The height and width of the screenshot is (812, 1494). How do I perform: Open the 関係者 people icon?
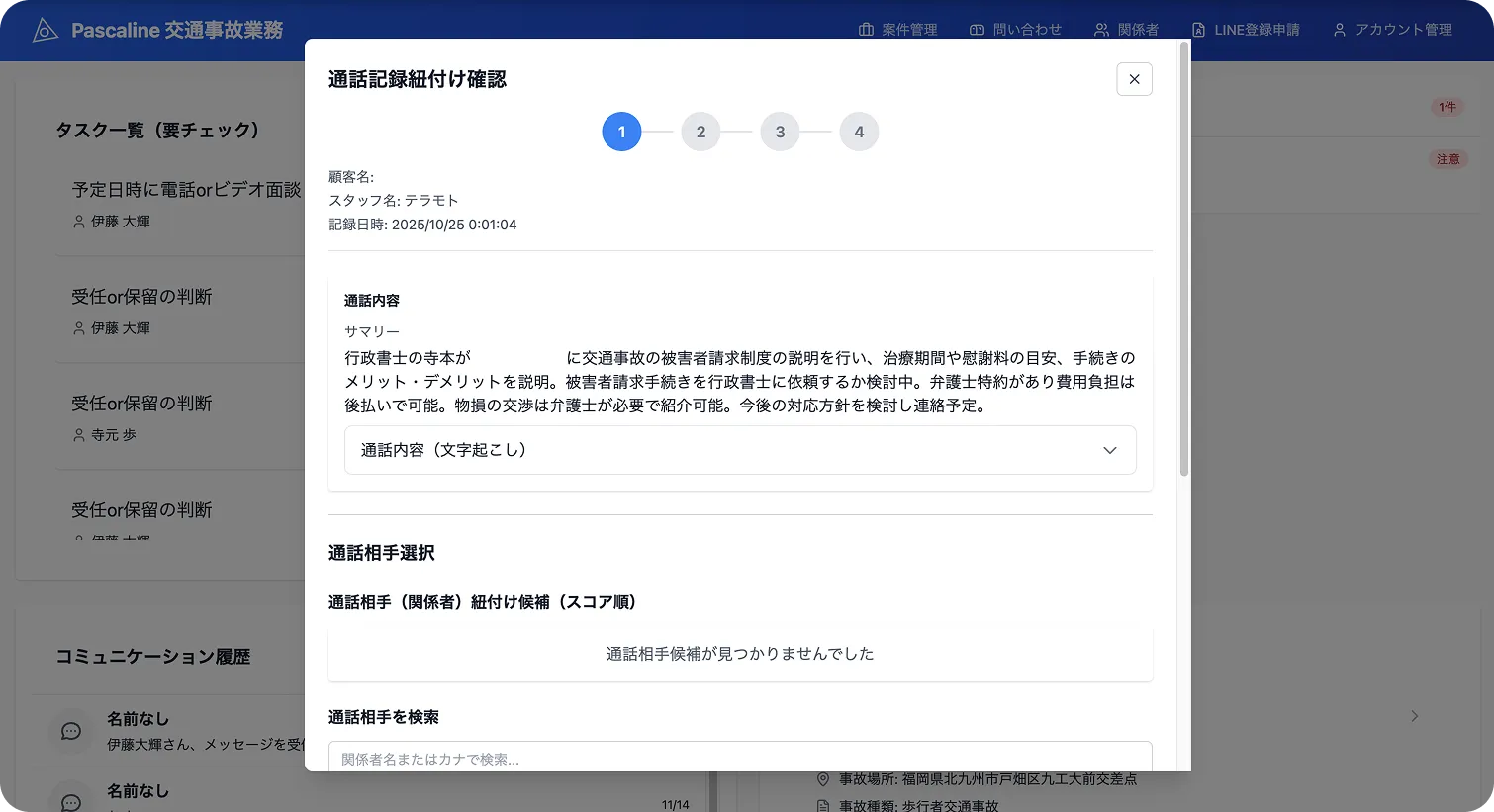(x=1099, y=29)
